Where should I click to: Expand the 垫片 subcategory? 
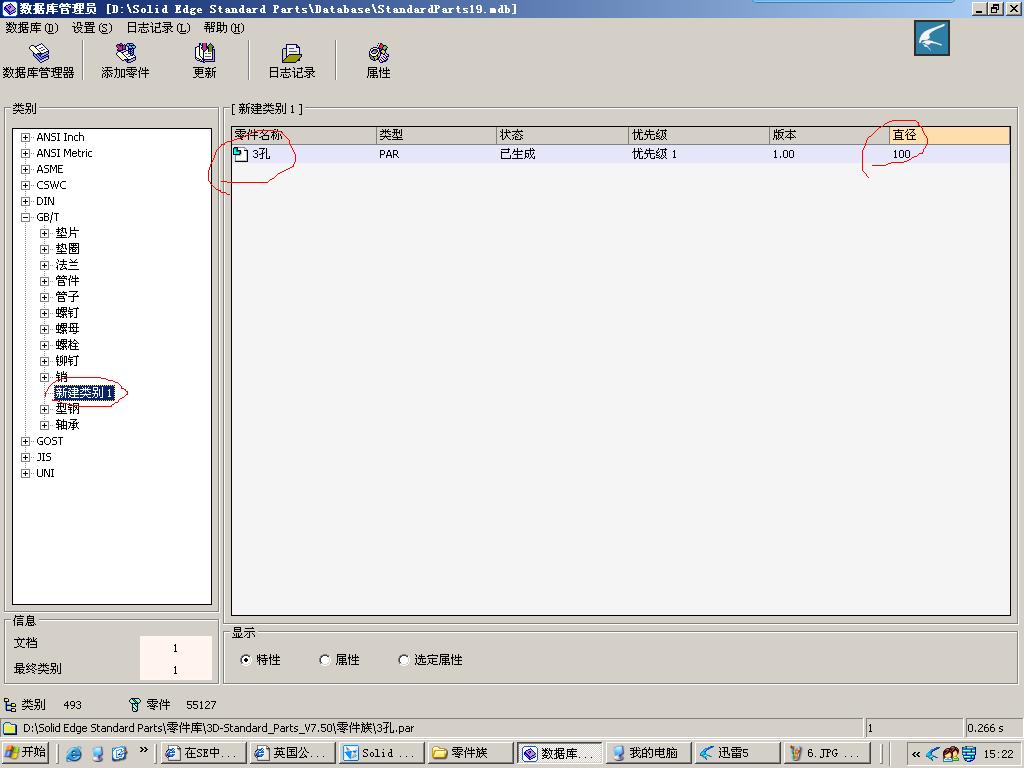coord(44,233)
